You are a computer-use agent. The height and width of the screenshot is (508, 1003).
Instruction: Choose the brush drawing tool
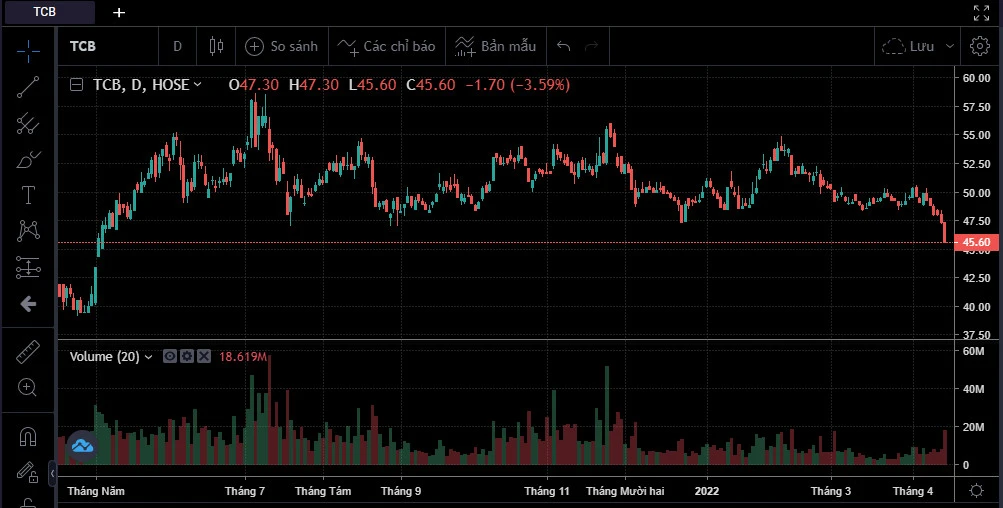coord(28,160)
